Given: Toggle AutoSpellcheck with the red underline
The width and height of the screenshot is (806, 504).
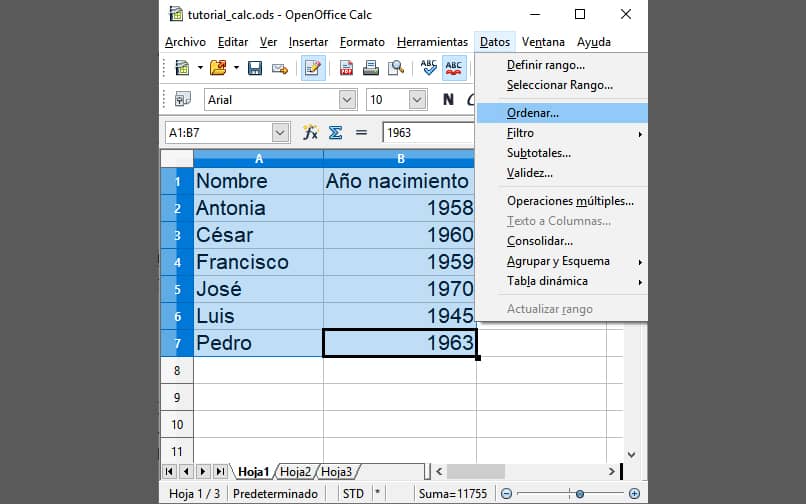Looking at the screenshot, I should pos(453,68).
